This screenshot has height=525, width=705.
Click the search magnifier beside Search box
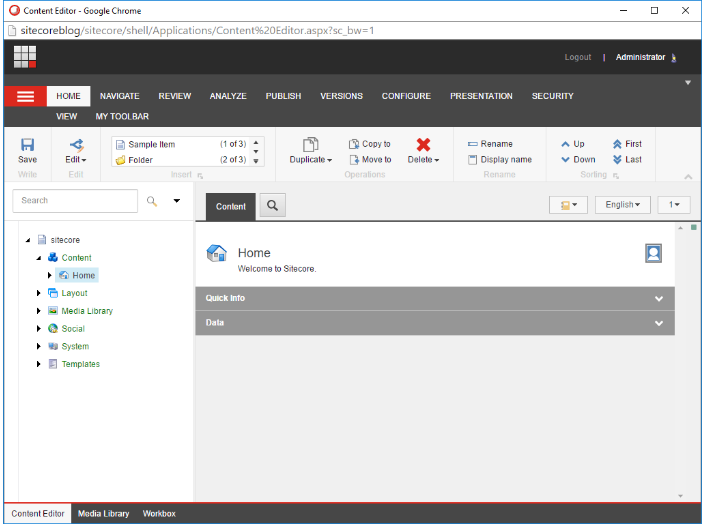pos(152,201)
